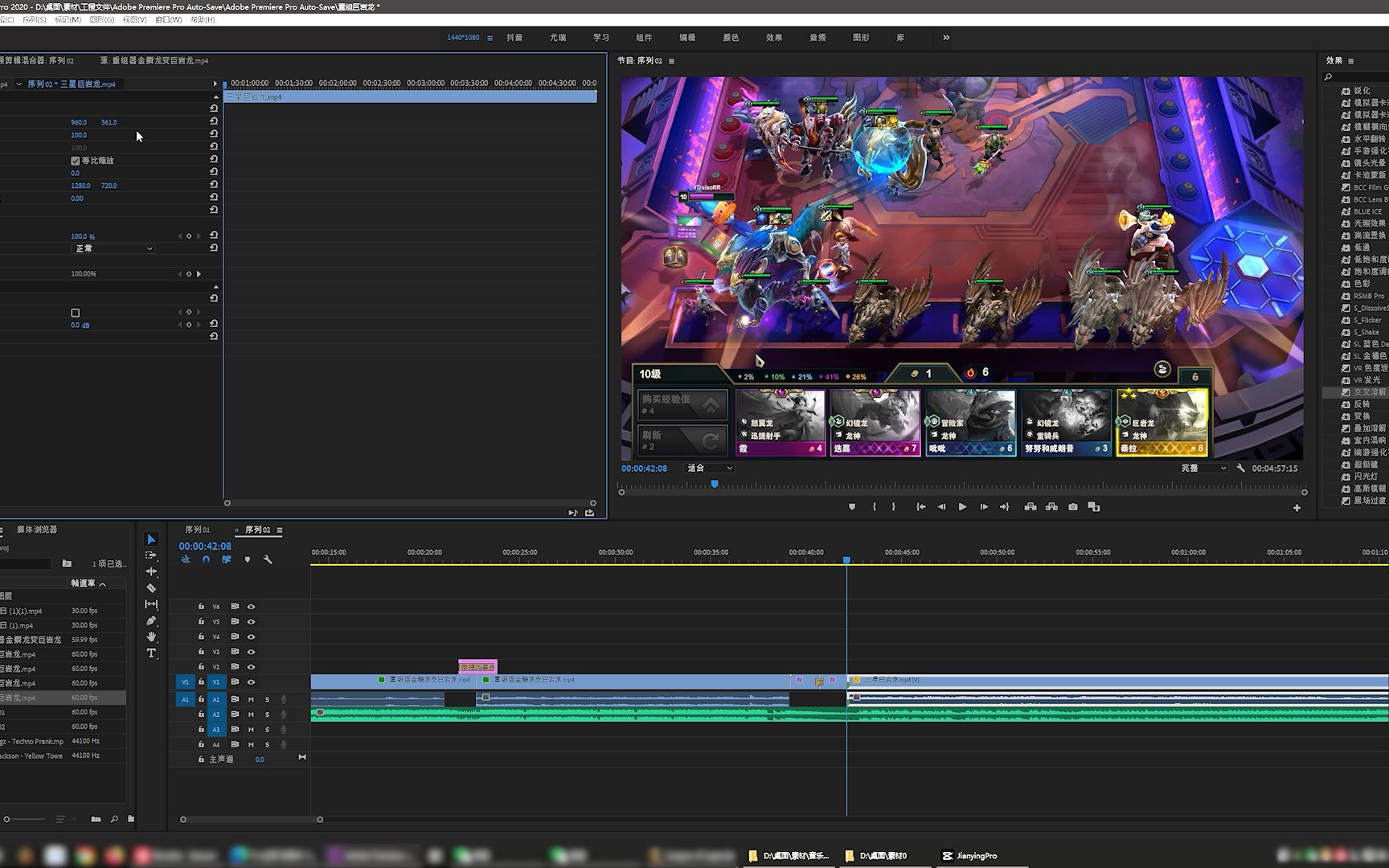Image resolution: width=1389 pixels, height=868 pixels.
Task: Toggle snap magnet in timeline
Action: tap(206, 559)
